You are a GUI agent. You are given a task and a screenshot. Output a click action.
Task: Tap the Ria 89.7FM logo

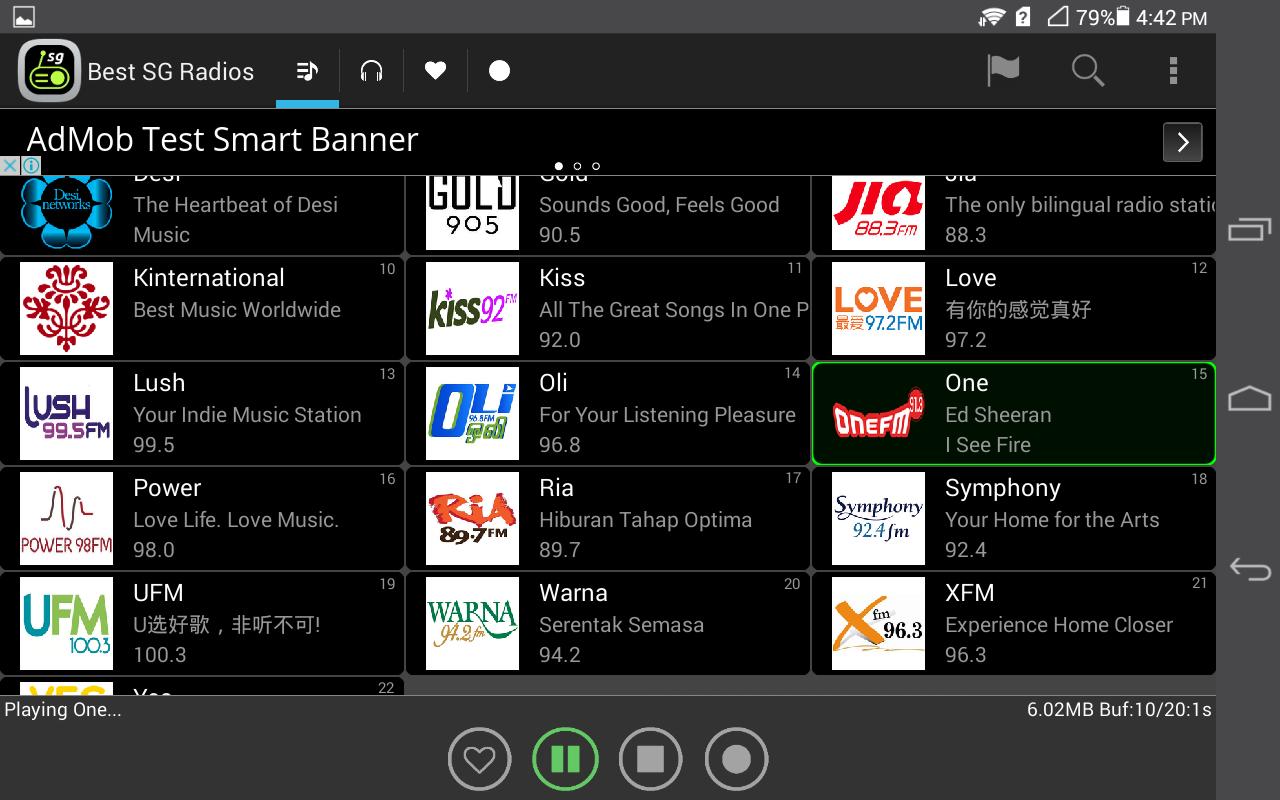473,519
